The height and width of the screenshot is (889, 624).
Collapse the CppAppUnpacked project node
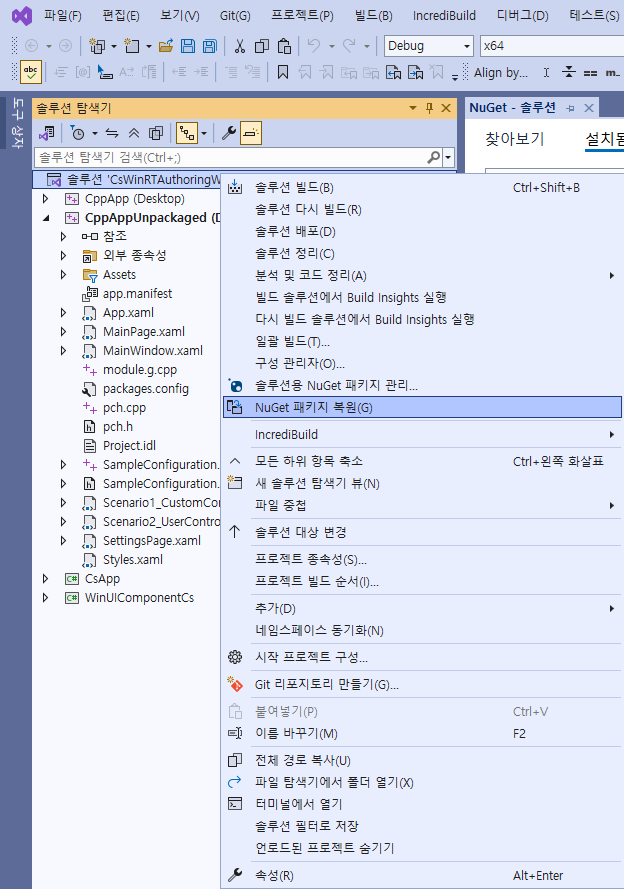[x=46, y=218]
